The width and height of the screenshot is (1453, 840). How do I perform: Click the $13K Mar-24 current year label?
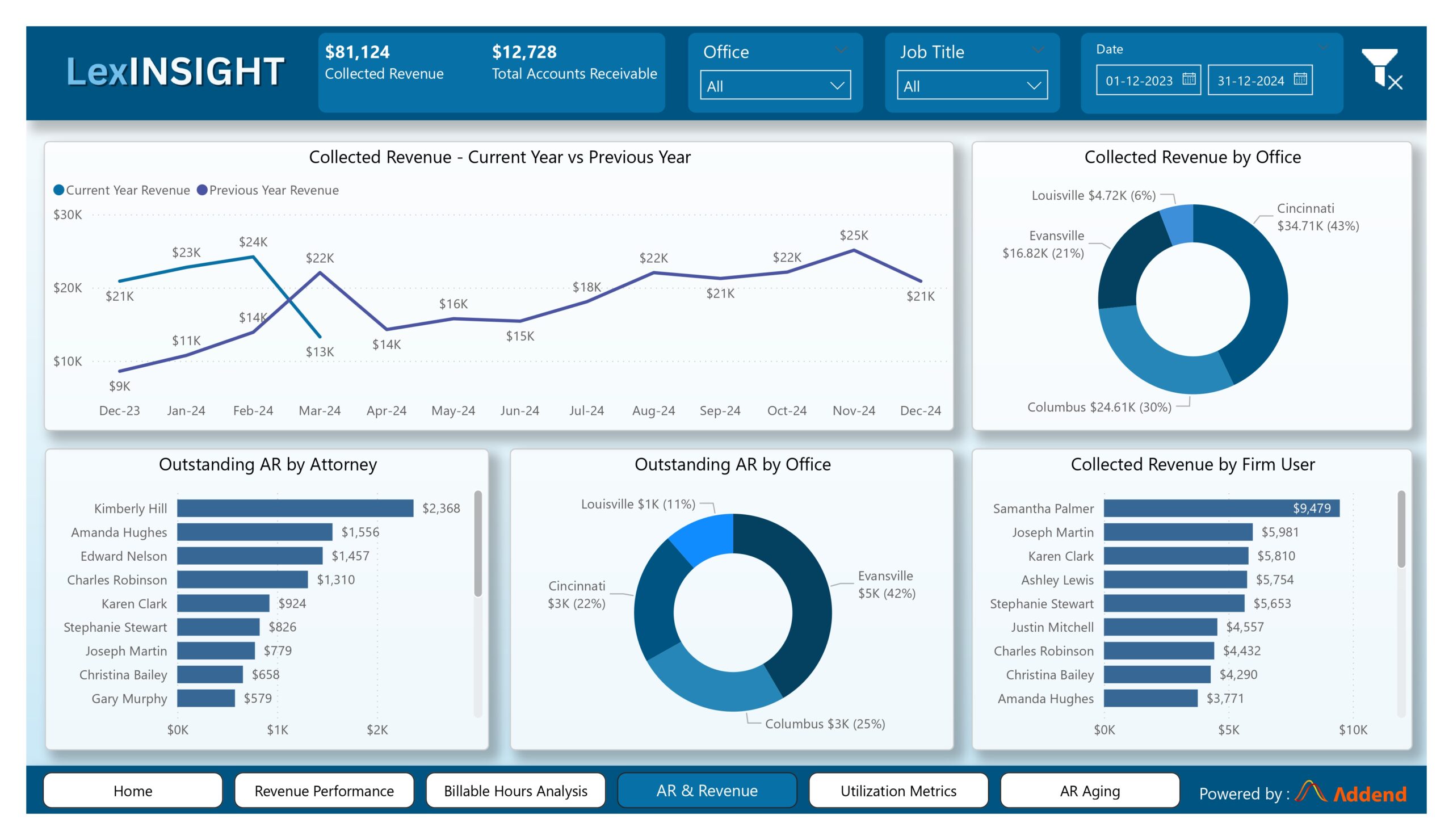320,352
